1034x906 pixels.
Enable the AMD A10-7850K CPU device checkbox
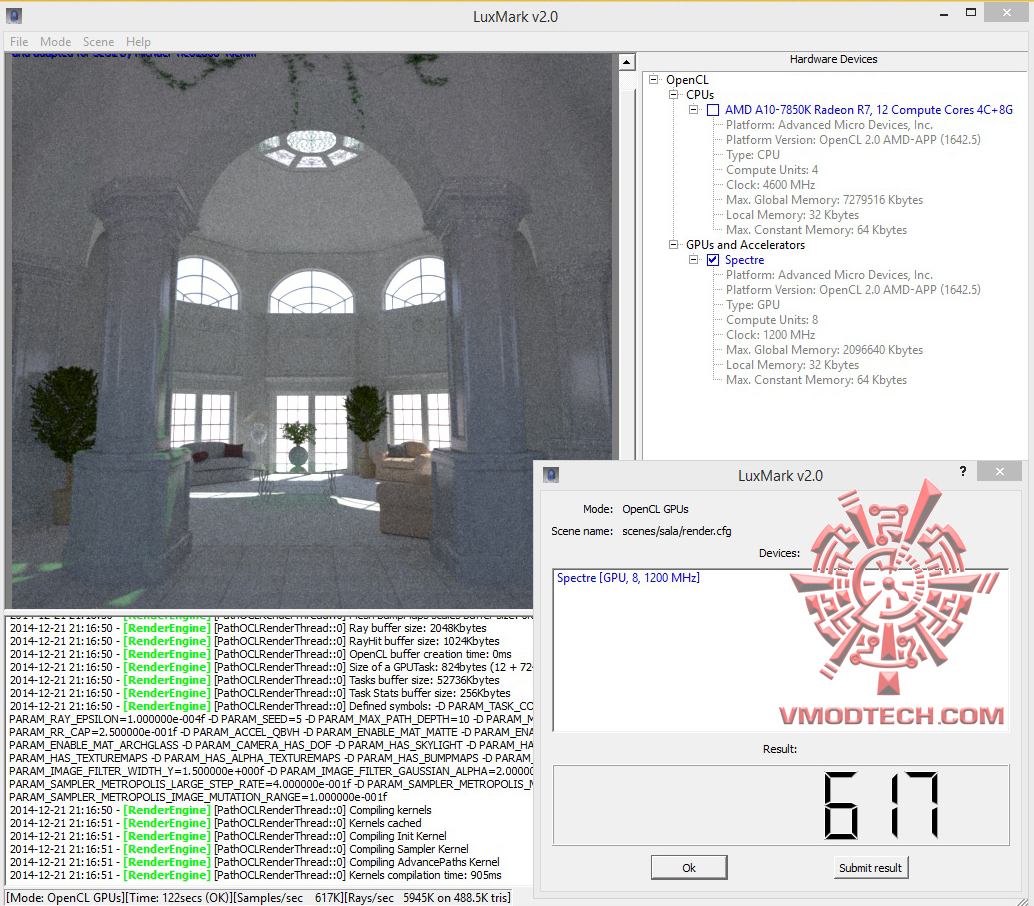(713, 110)
